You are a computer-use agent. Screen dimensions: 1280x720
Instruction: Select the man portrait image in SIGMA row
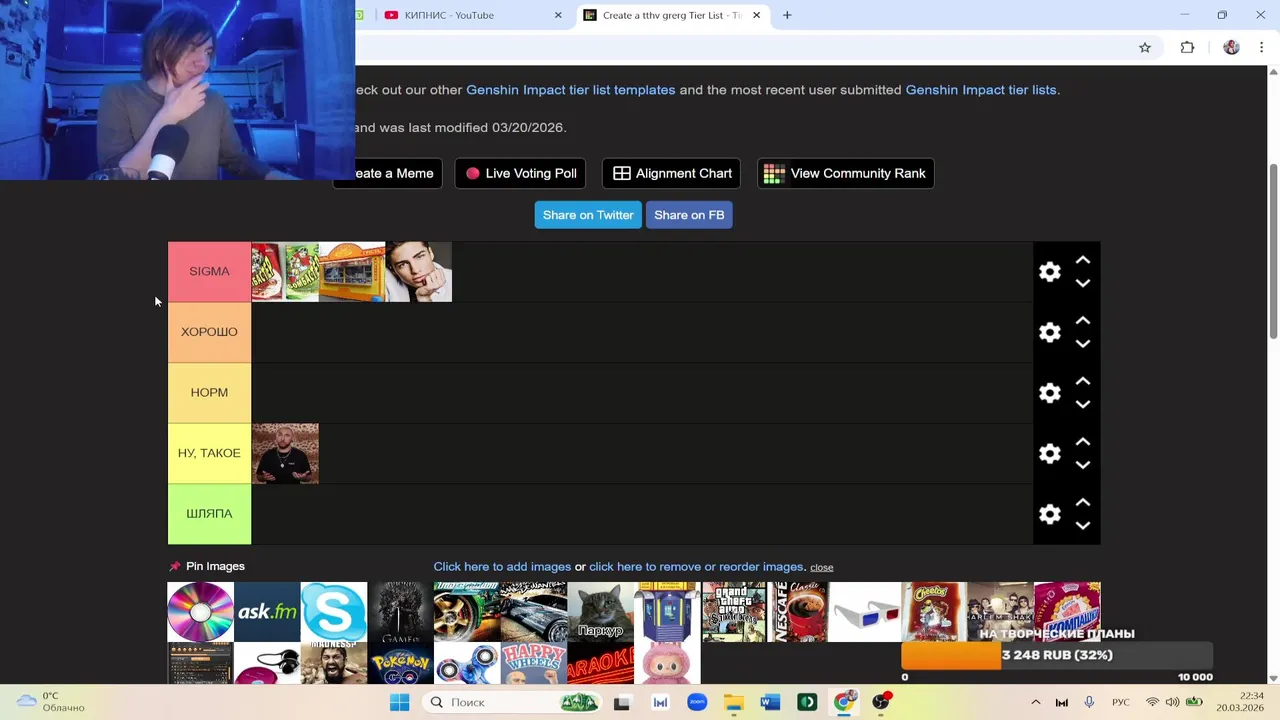pyautogui.click(x=419, y=272)
